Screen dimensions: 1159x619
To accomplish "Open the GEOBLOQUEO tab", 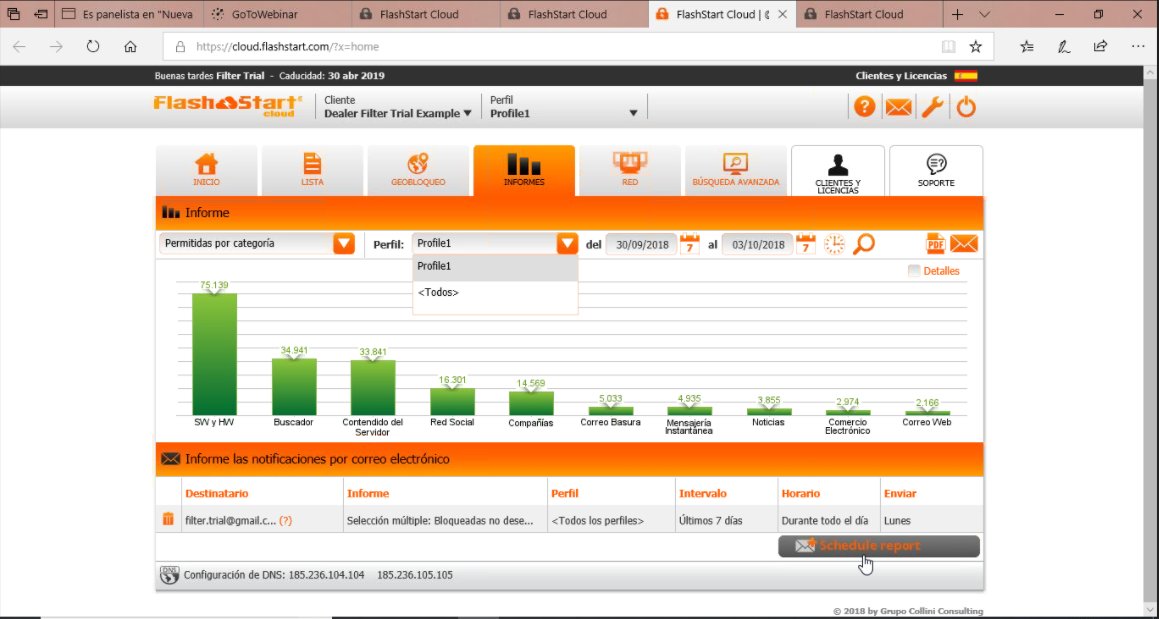I will tap(418, 170).
